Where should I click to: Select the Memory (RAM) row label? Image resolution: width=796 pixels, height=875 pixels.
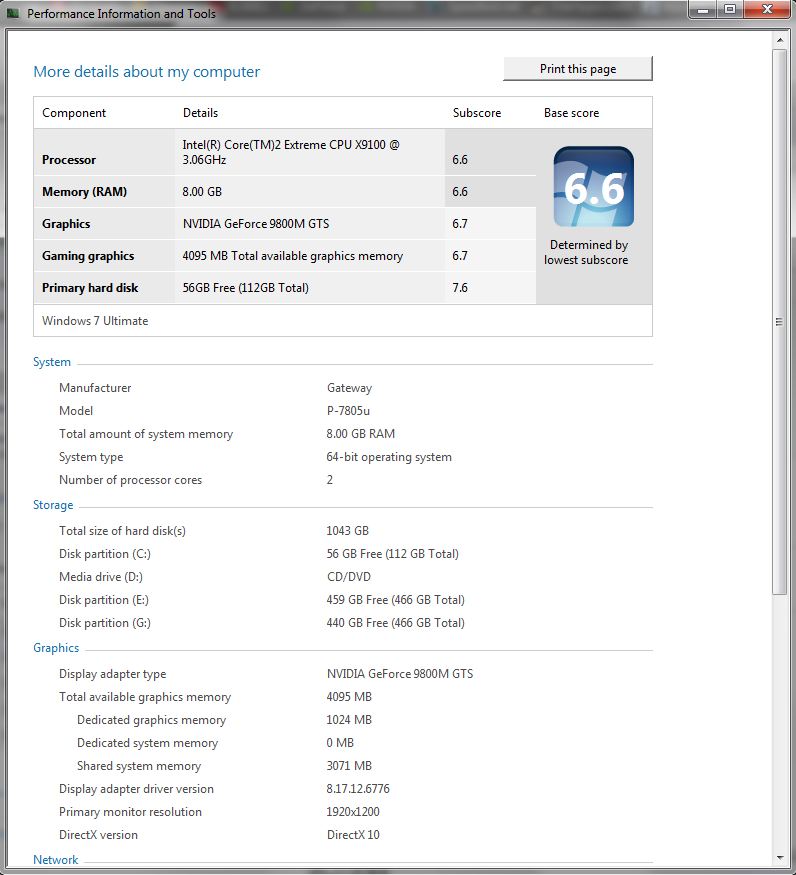click(x=84, y=191)
